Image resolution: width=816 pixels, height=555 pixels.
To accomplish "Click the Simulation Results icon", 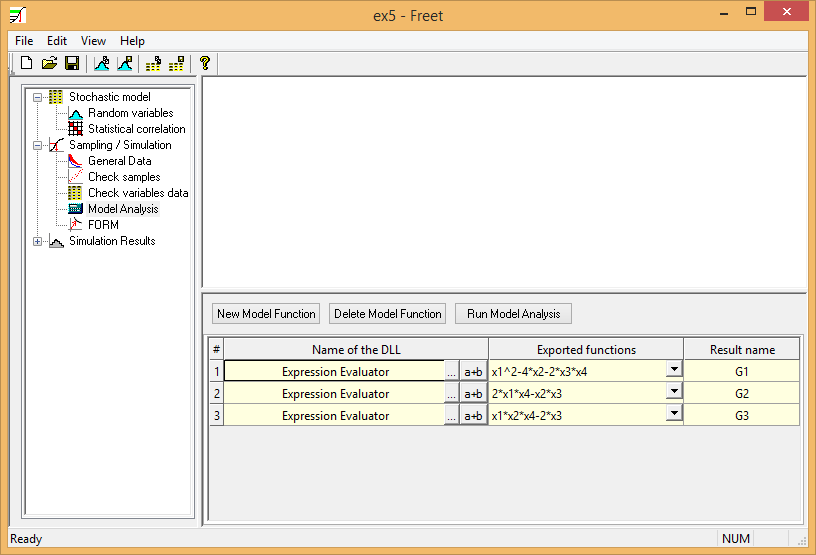I will [x=56, y=241].
